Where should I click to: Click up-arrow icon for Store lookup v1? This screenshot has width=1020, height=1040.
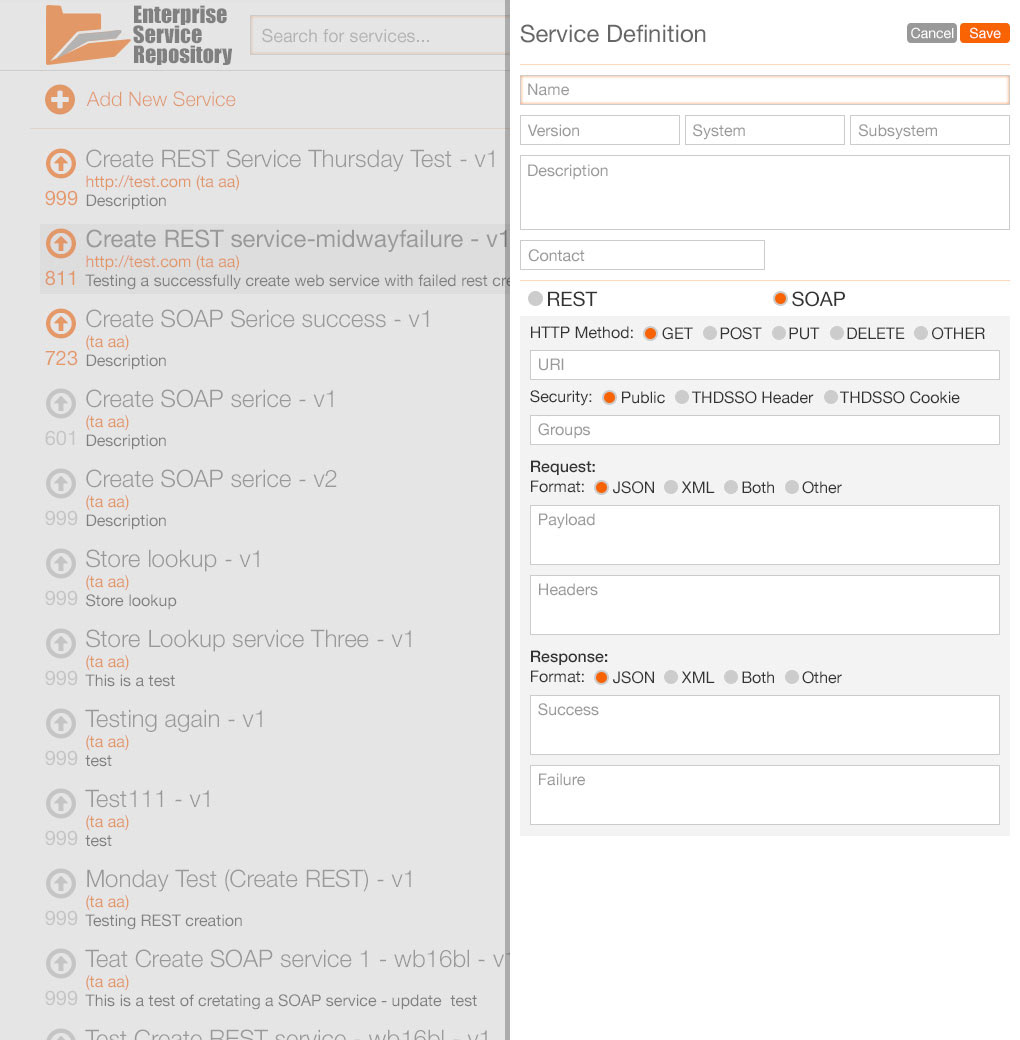tap(60, 564)
